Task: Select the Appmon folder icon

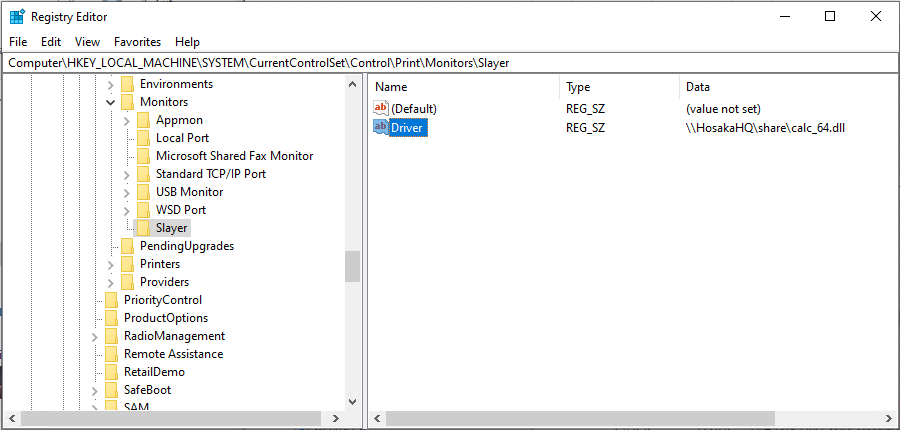Action: click(143, 121)
